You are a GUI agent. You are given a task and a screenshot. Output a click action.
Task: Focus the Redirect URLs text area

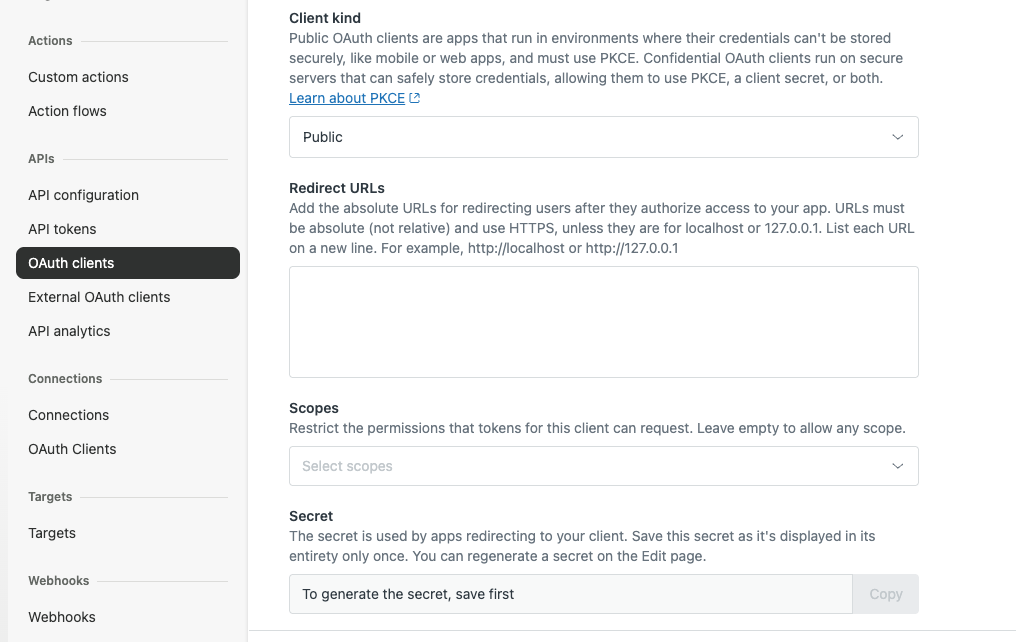coord(603,322)
